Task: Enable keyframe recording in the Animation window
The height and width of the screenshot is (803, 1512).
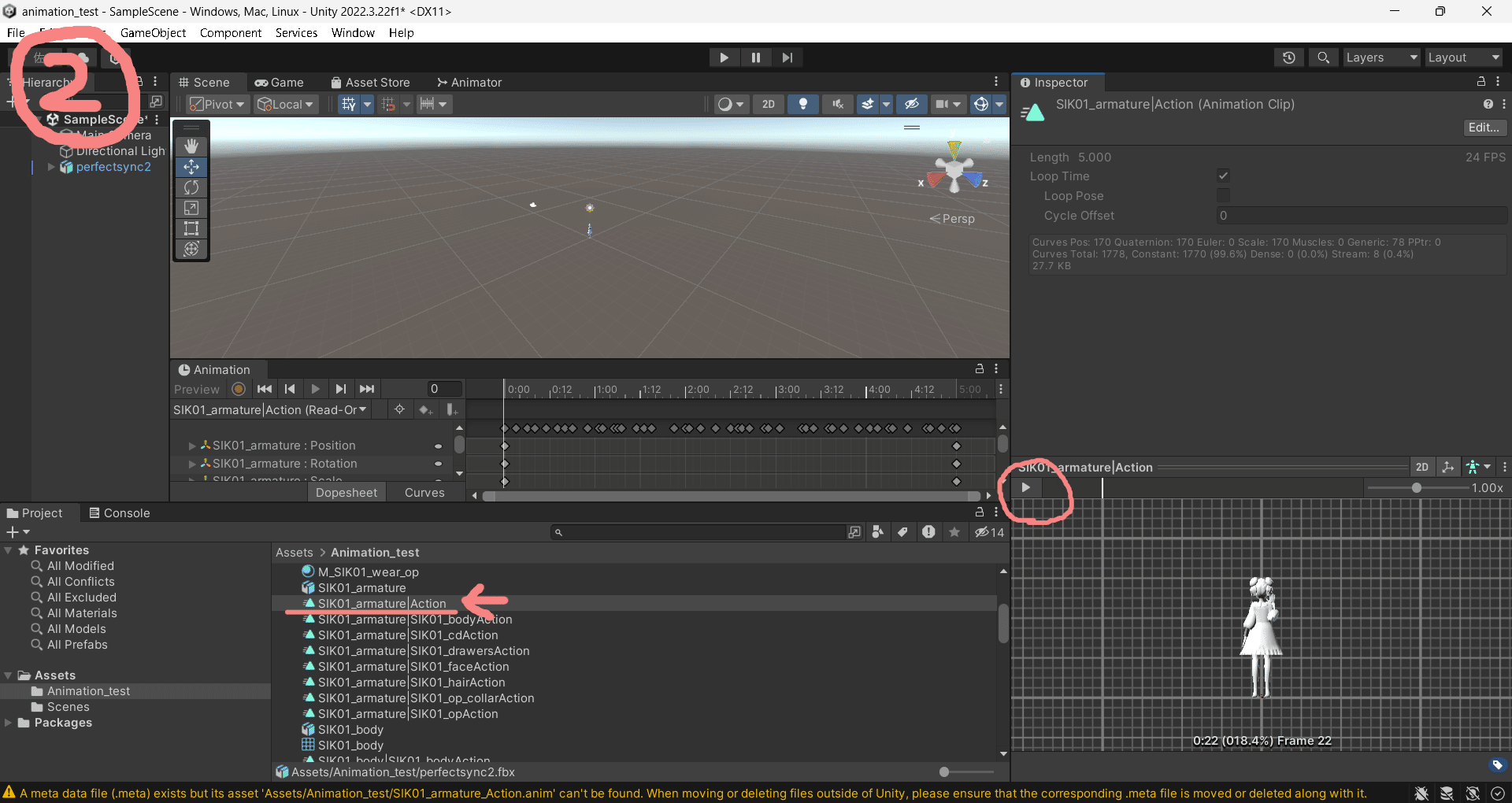Action: pyautogui.click(x=238, y=389)
